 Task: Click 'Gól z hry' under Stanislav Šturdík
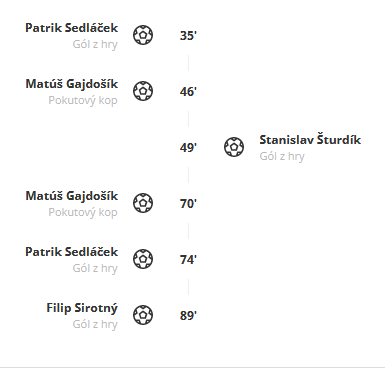coord(282,156)
